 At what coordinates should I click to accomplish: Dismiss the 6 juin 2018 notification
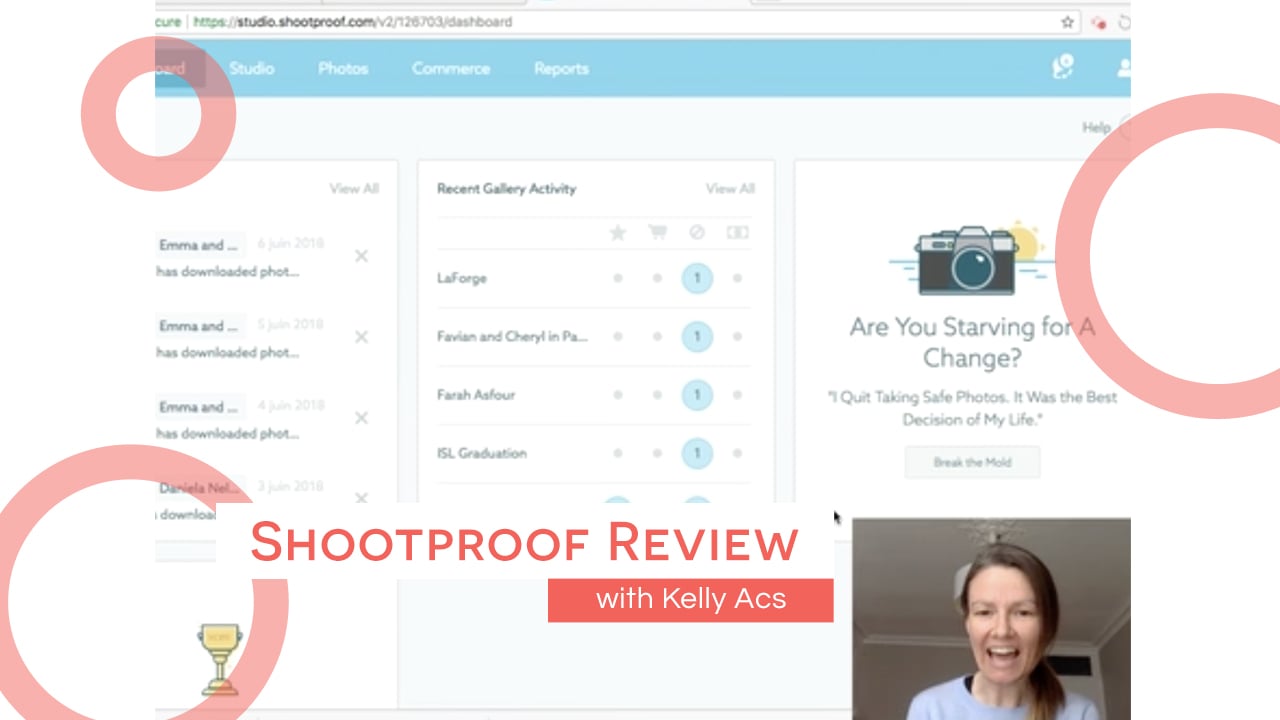[x=362, y=256]
